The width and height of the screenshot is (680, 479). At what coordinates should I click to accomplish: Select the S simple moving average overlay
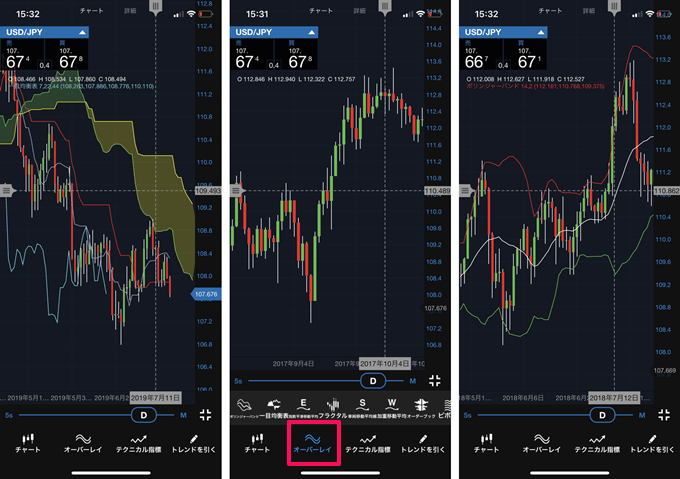click(362, 408)
